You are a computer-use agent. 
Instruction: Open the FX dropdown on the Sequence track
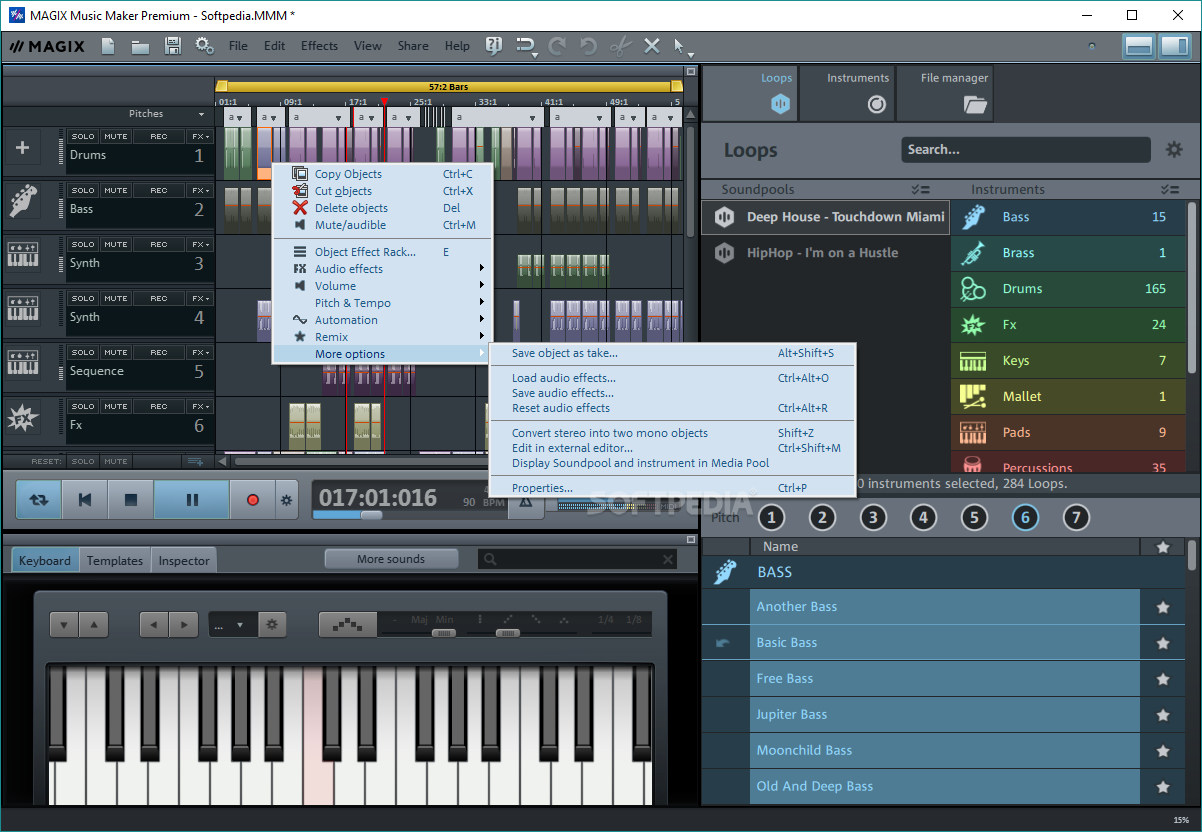click(200, 353)
